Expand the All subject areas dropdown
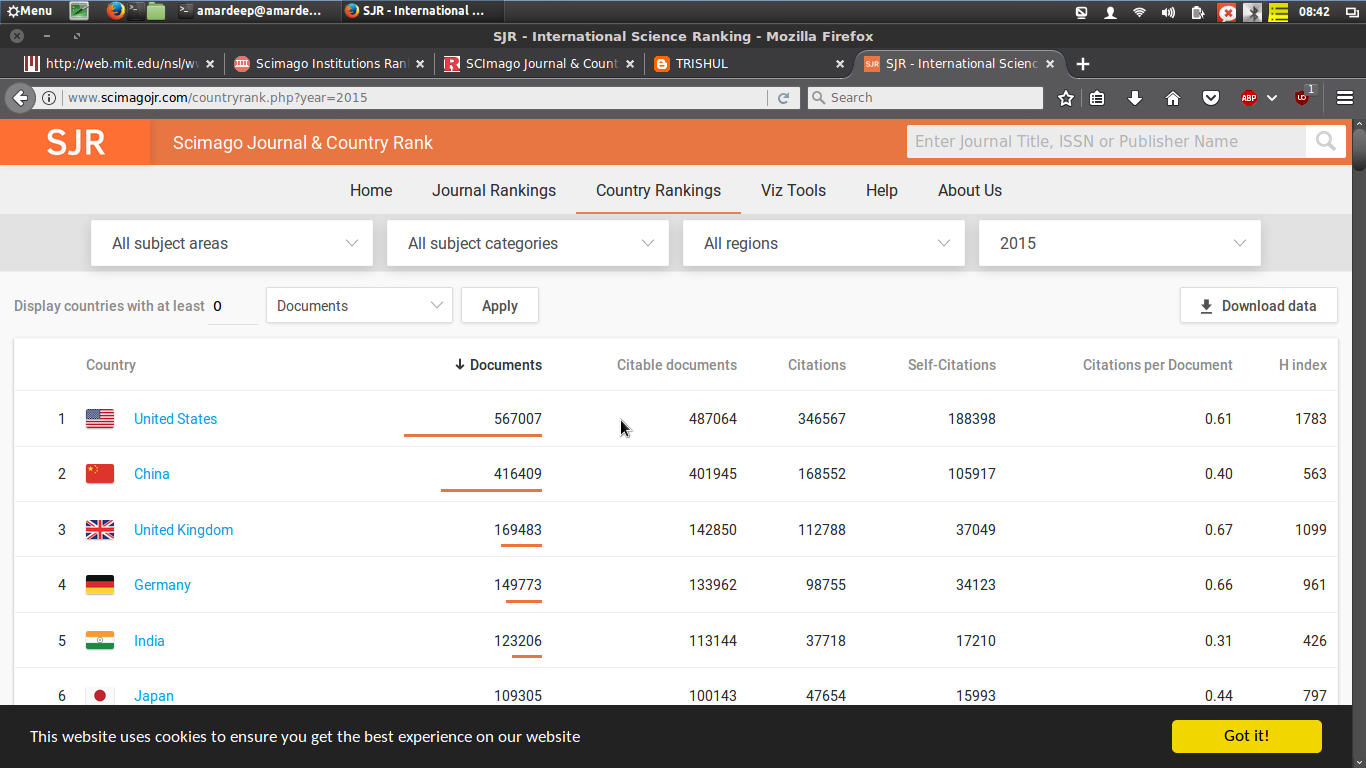 [232, 243]
